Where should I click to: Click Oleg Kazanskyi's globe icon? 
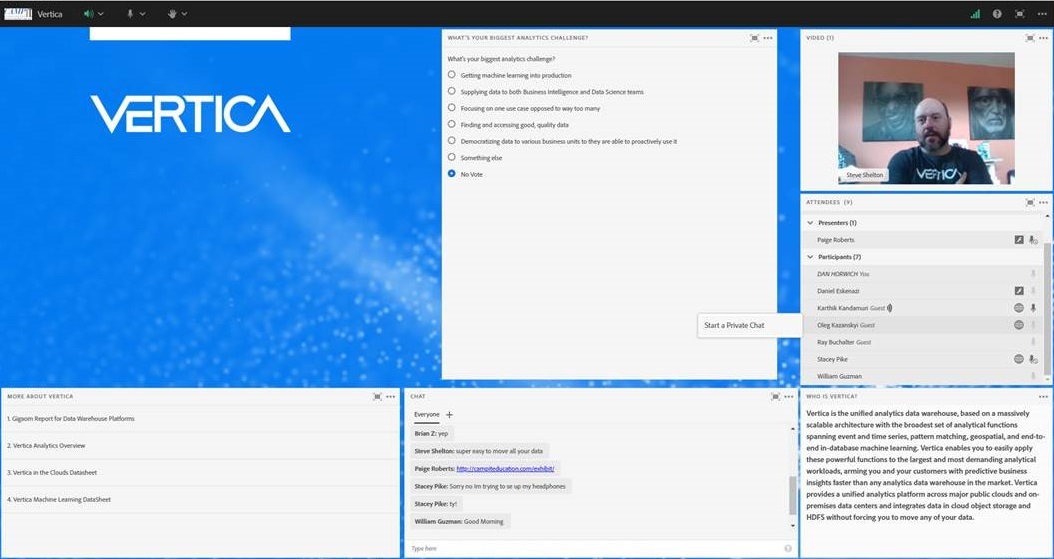click(x=1019, y=325)
